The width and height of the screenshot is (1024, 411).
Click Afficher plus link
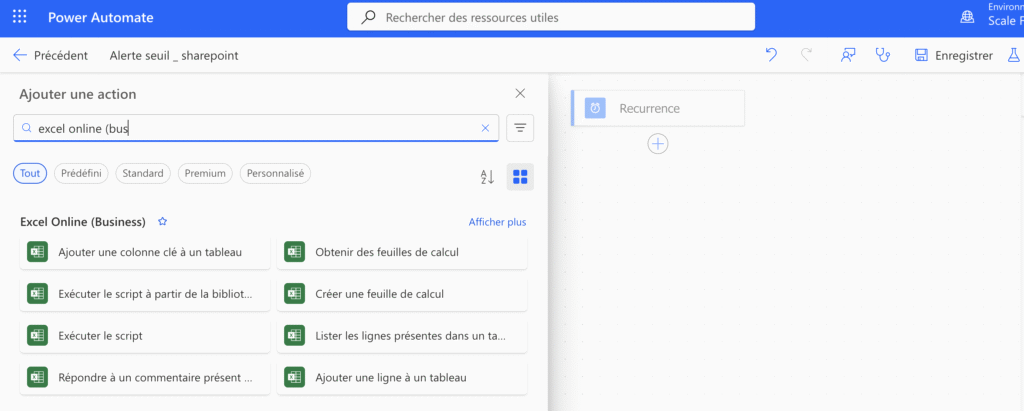[497, 222]
